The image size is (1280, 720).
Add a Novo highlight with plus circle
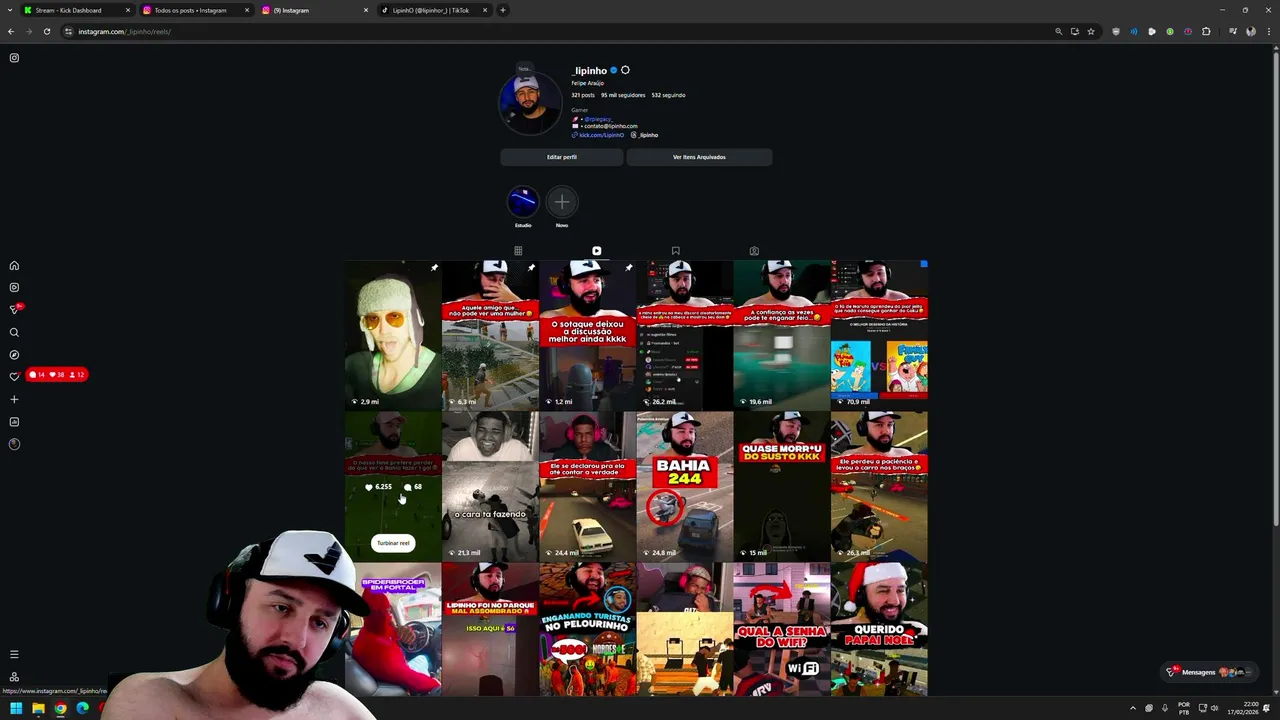562,202
